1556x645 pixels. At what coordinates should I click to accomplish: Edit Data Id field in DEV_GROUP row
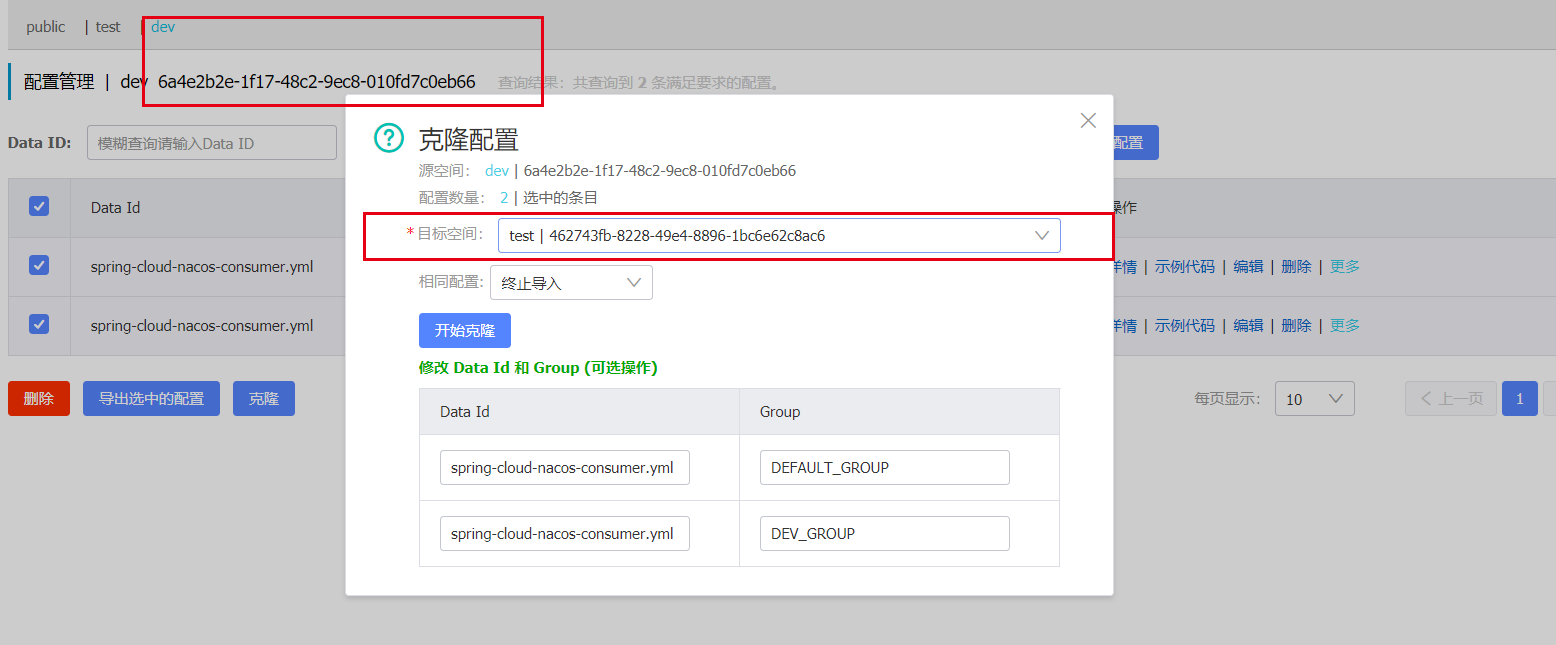[x=565, y=534]
